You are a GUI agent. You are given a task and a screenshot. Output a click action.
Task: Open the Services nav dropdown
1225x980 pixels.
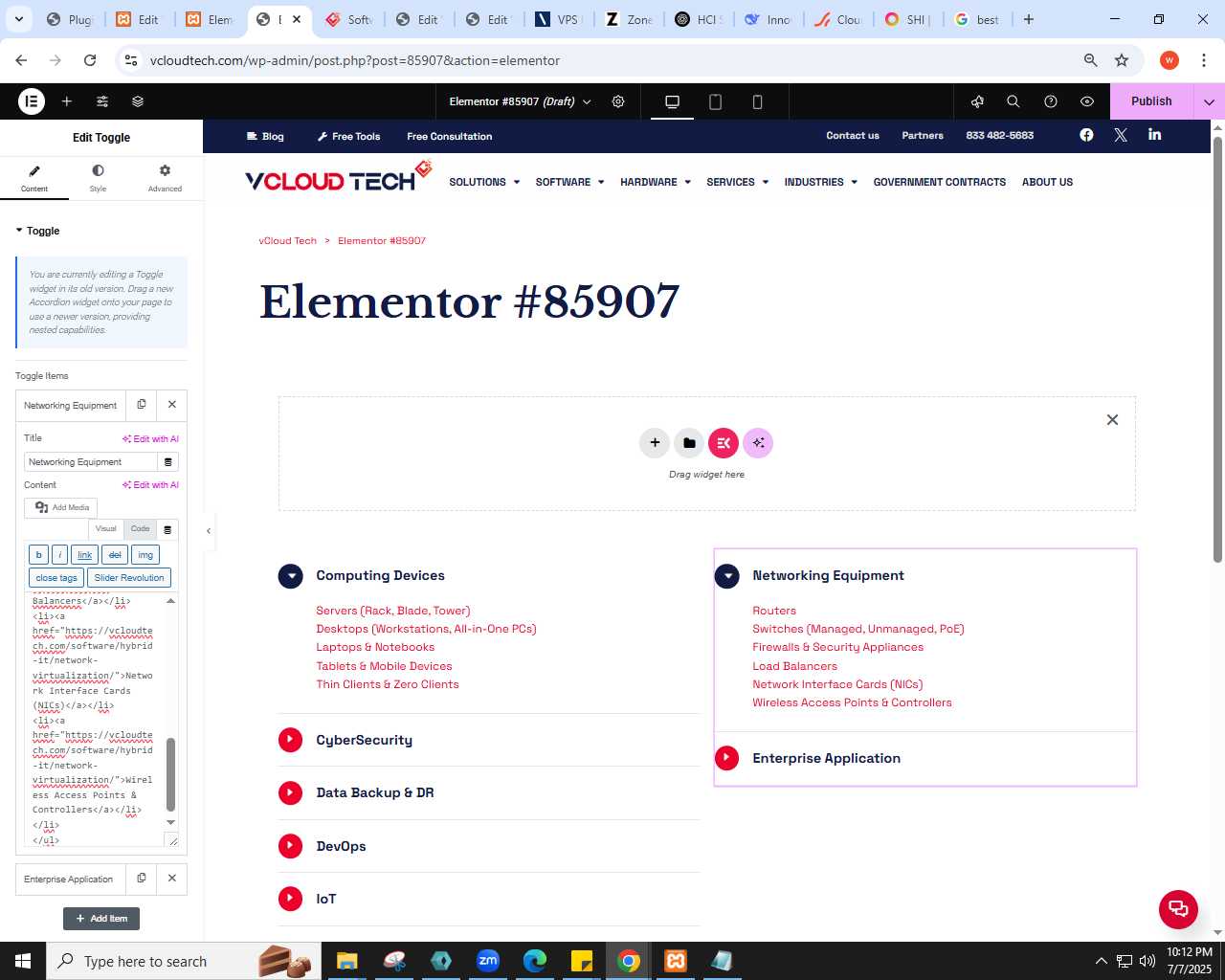[x=738, y=182]
